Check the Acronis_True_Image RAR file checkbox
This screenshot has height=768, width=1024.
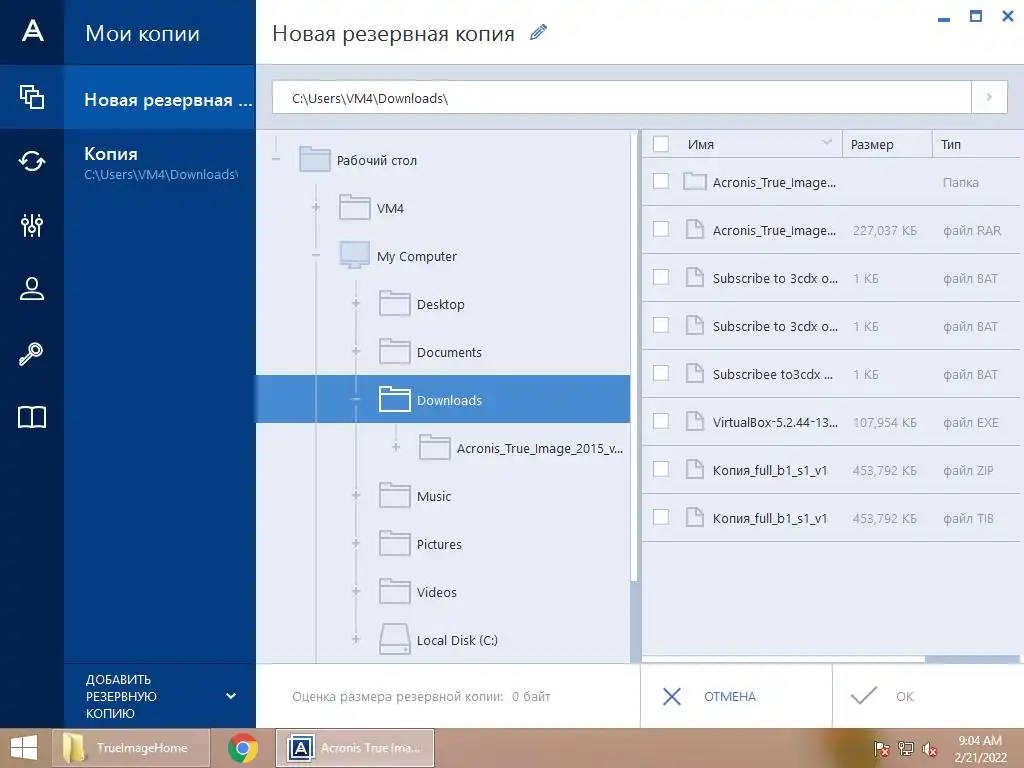click(x=661, y=229)
